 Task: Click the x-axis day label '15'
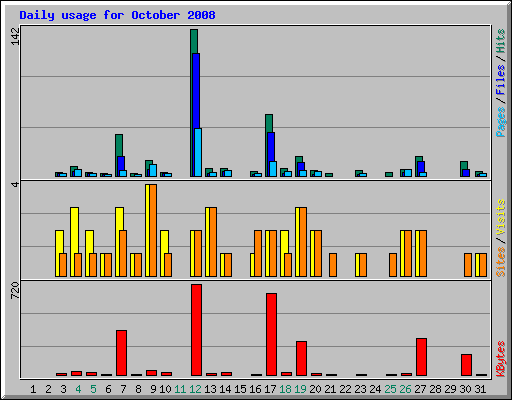[x=240, y=389]
